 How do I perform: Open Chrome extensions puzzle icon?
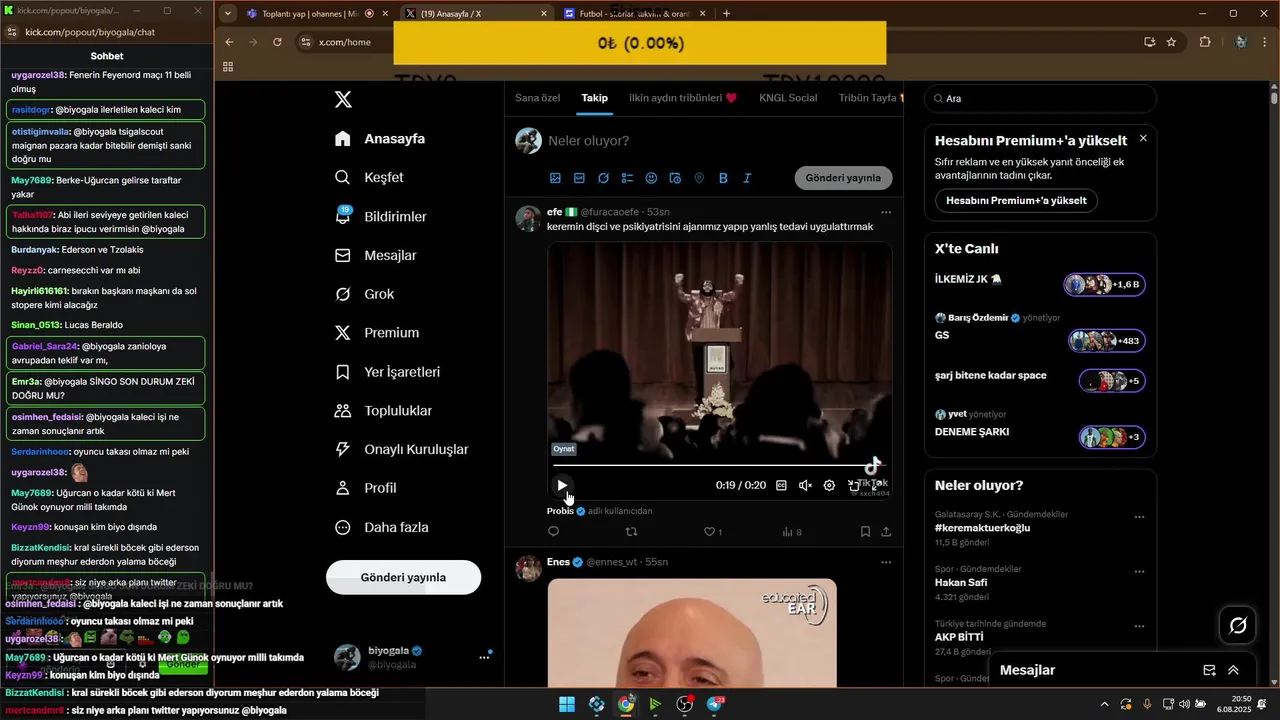tap(1205, 42)
